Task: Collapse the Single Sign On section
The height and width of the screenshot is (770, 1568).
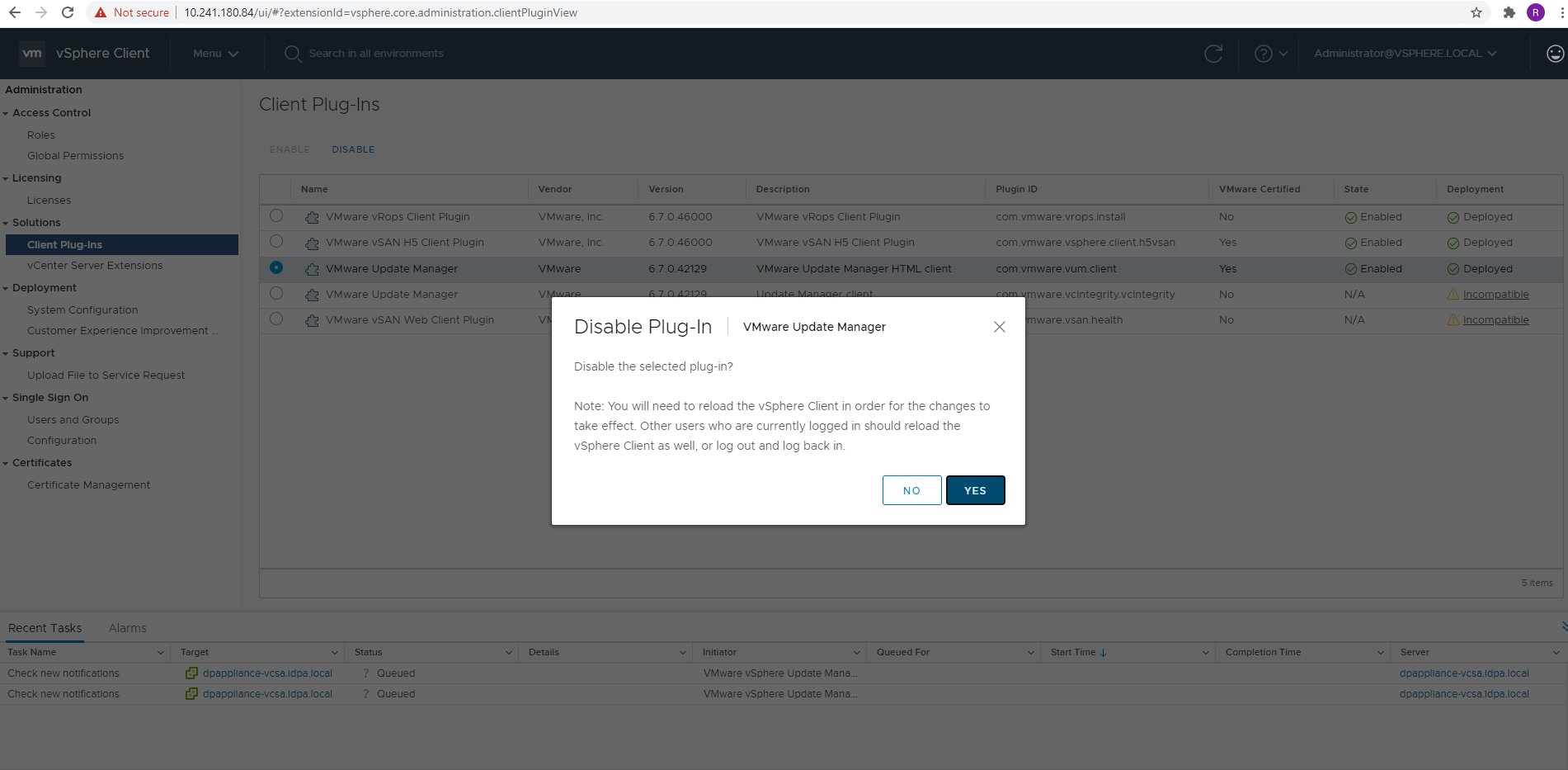Action: pos(6,398)
